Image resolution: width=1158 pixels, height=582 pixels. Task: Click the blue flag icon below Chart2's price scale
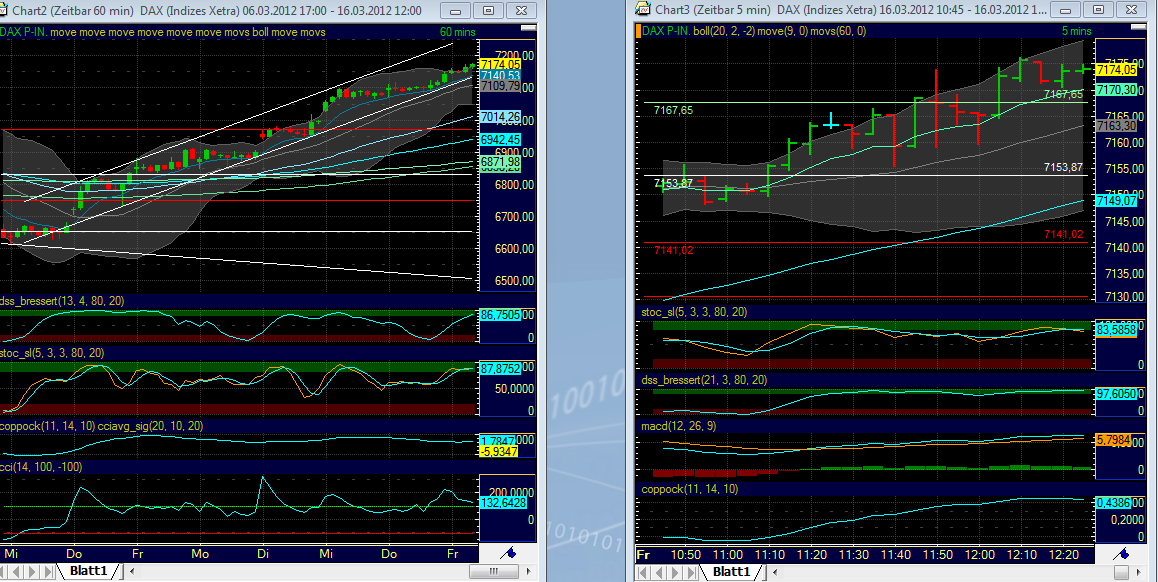pos(507,553)
